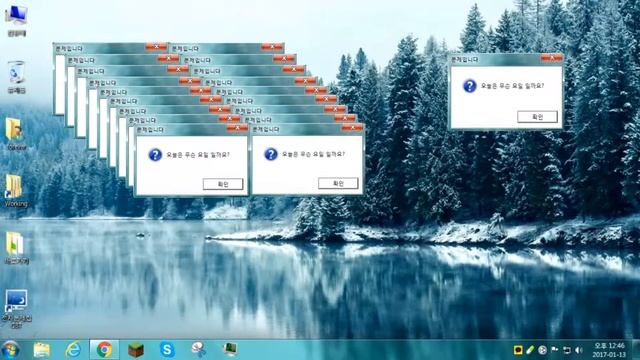Open the volume speaker tray icon

pos(579,350)
